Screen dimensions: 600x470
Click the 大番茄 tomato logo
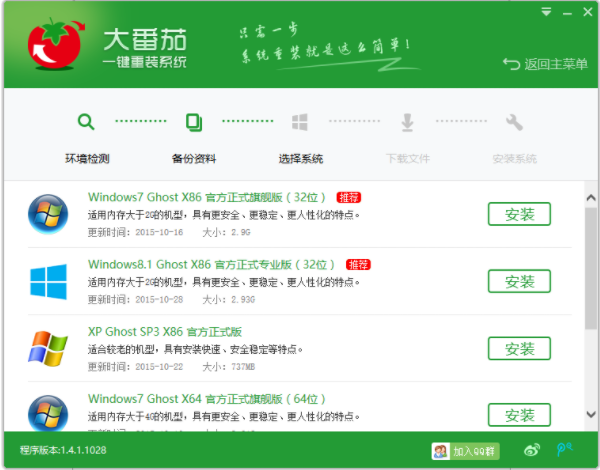click(x=52, y=47)
